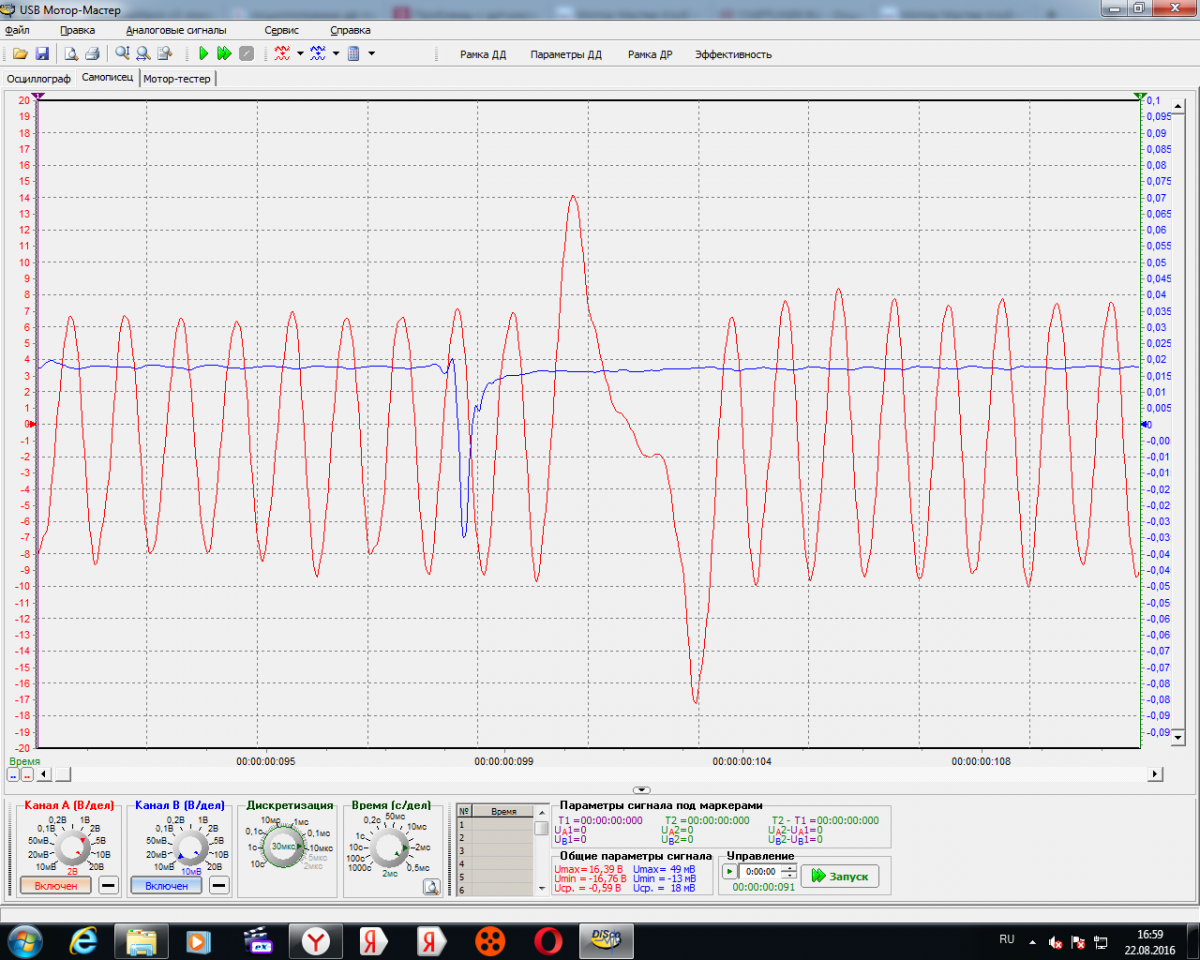Image resolution: width=1200 pixels, height=960 pixels.
Task: Switch to Мотор-тестер tab
Action: (x=176, y=78)
